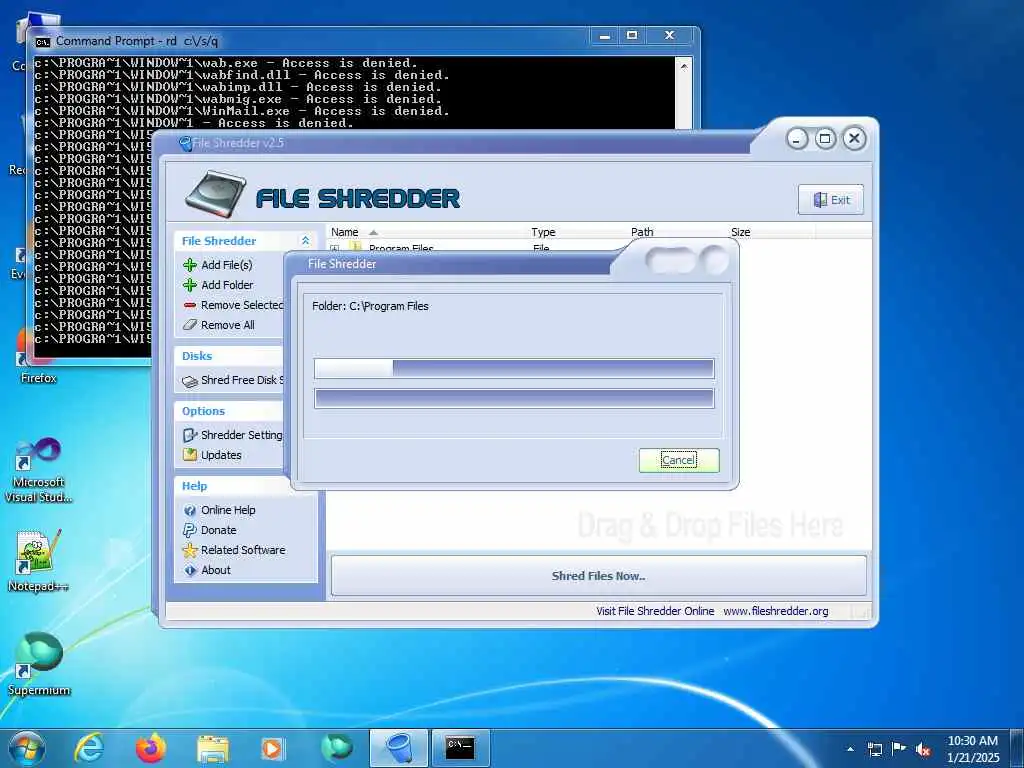The width and height of the screenshot is (1024, 768).
Task: Open the www.fileshredder.org link
Action: [776, 611]
